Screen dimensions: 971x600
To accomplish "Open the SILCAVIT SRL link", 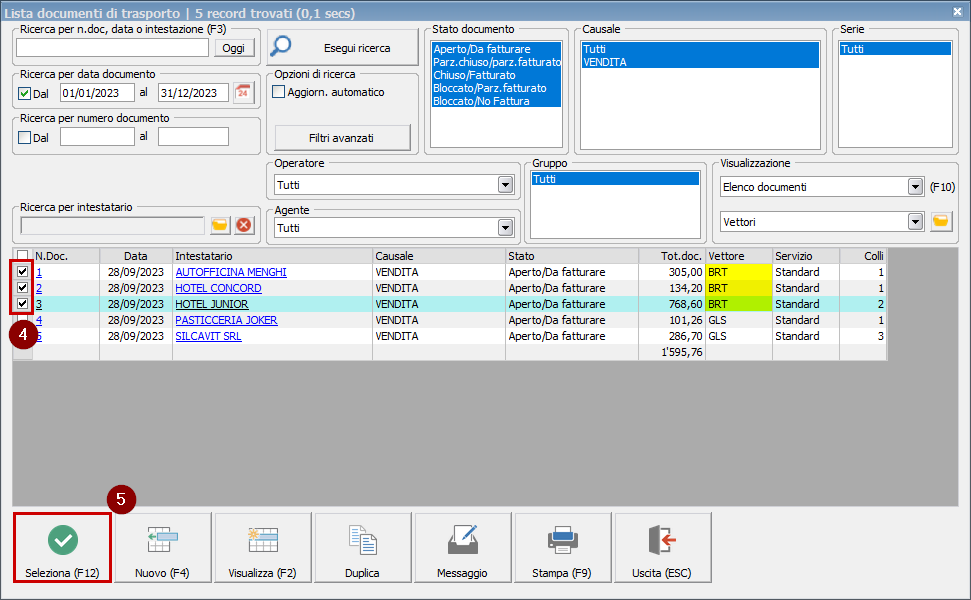I will pyautogui.click(x=209, y=336).
